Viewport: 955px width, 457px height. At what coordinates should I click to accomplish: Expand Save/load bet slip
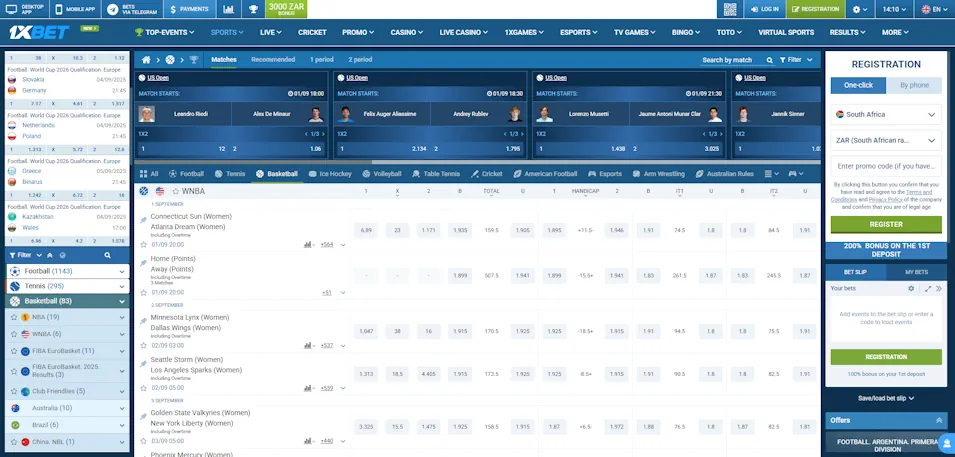click(886, 398)
